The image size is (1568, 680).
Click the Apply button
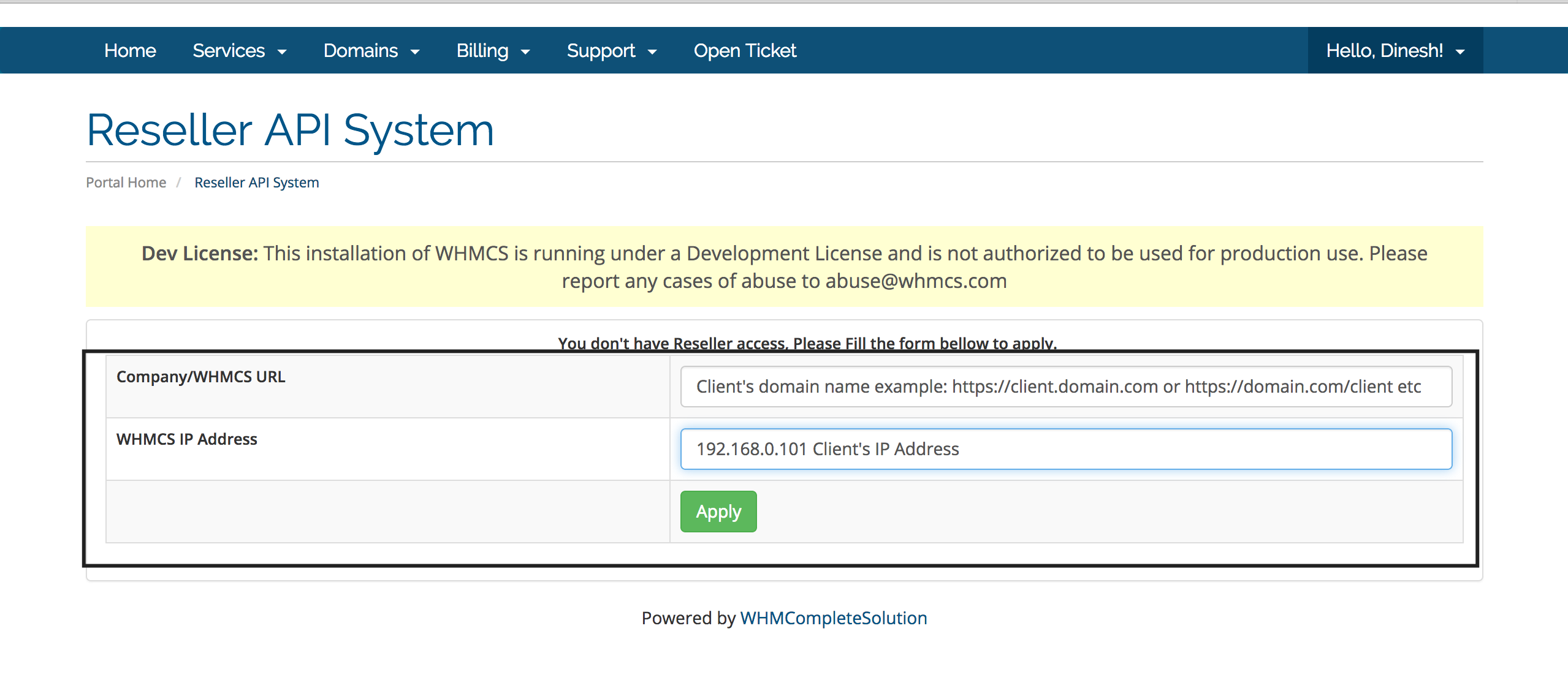(x=717, y=511)
